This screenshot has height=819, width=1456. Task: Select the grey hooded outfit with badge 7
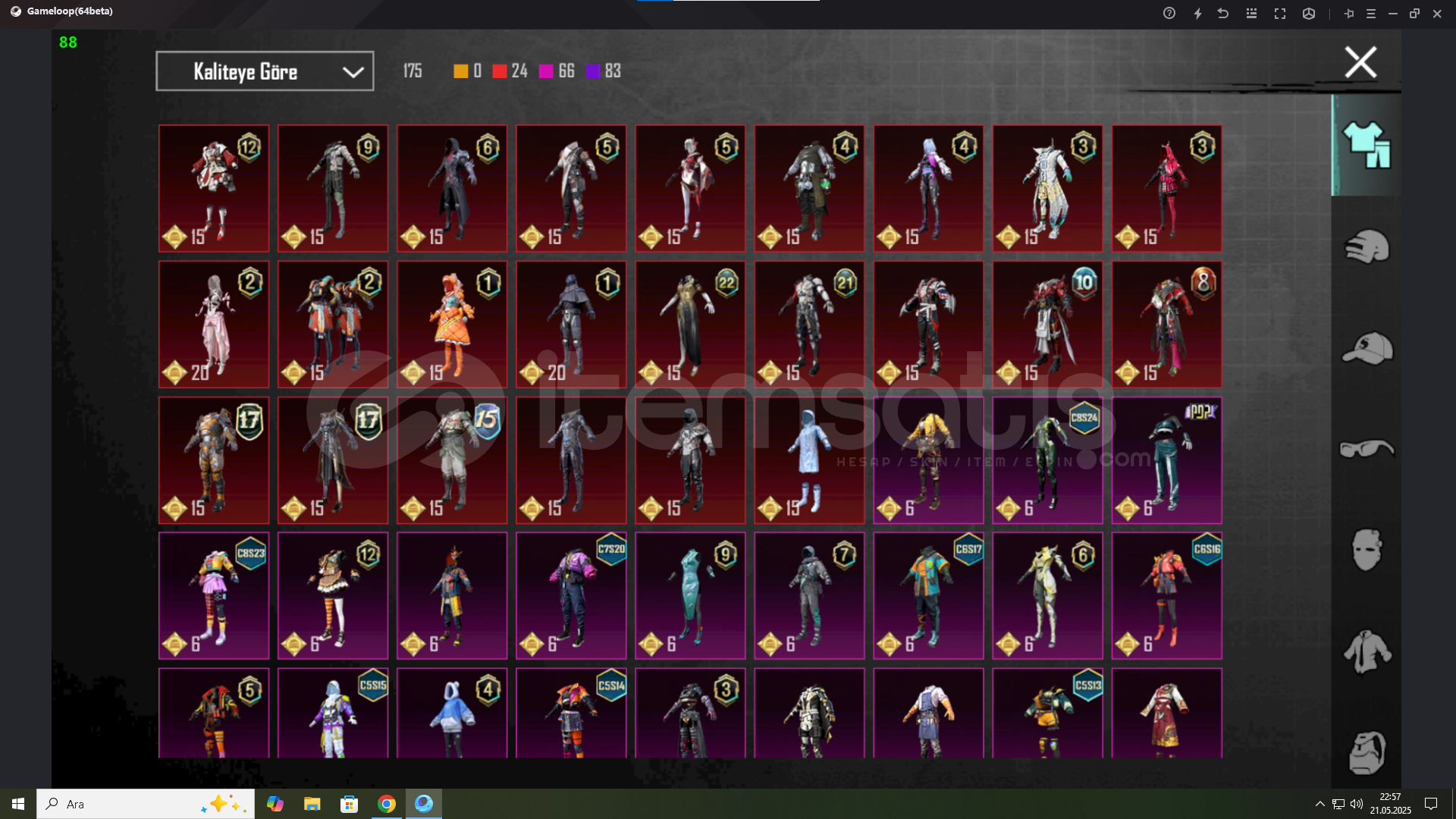[x=809, y=596]
